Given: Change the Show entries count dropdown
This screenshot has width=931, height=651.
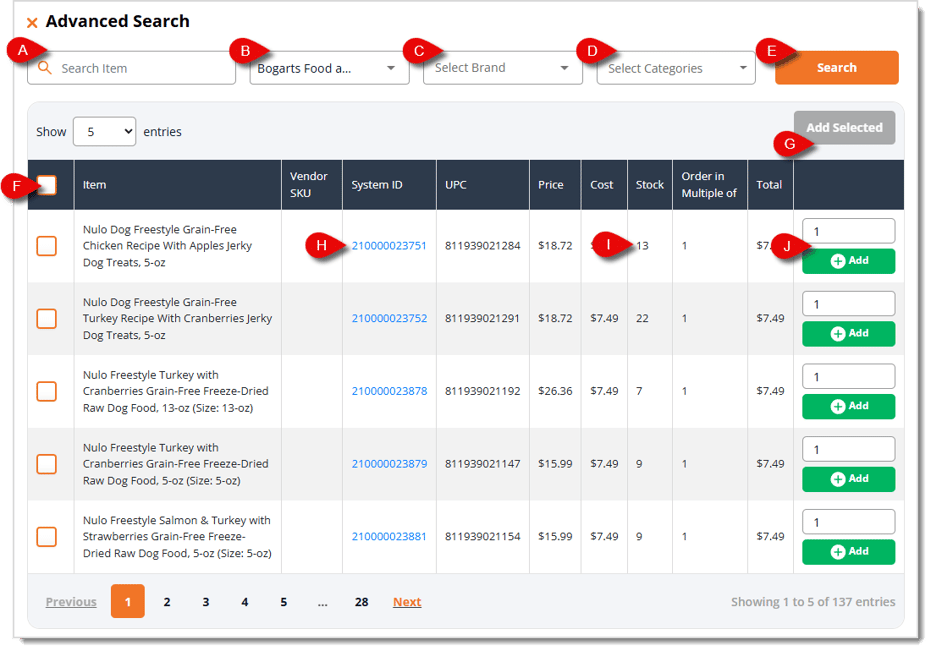Looking at the screenshot, I should pos(104,131).
